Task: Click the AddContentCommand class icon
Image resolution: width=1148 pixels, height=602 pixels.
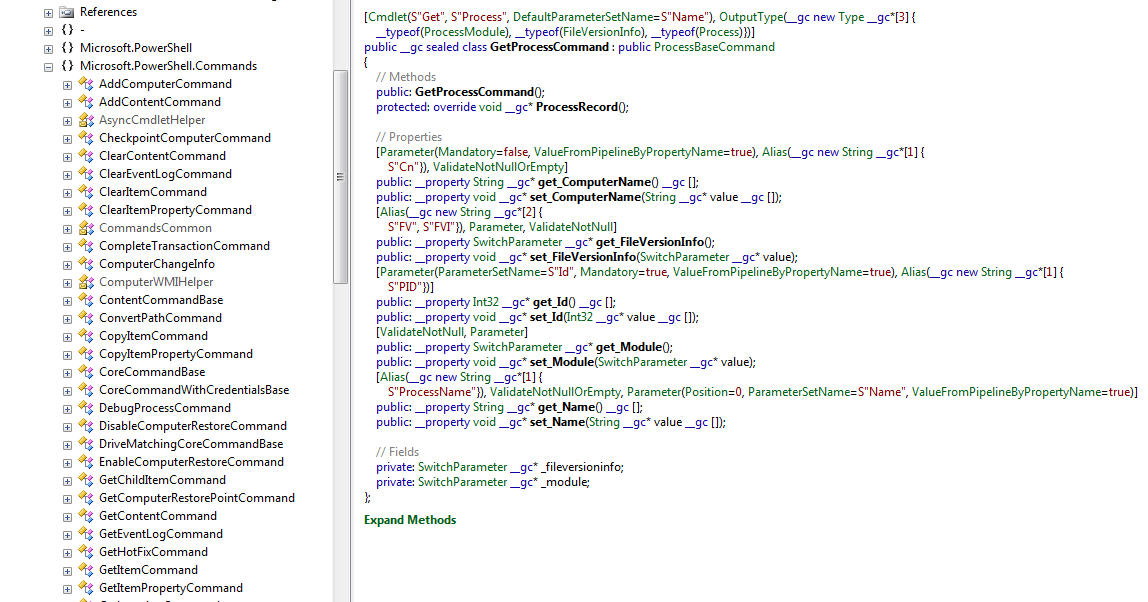Action: click(86, 102)
